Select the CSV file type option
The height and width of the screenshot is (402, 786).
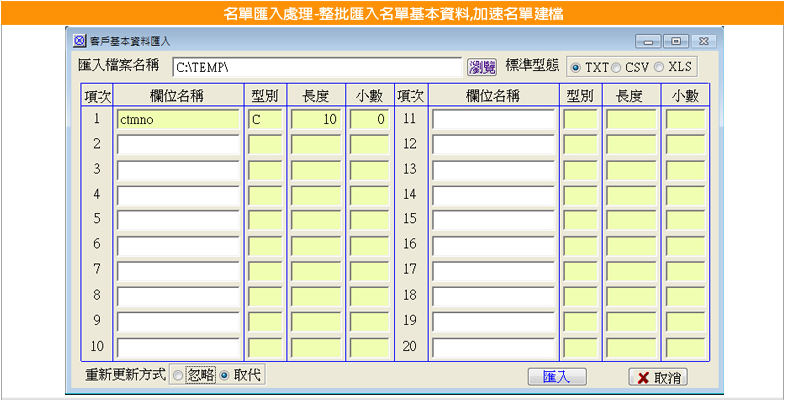[616, 68]
